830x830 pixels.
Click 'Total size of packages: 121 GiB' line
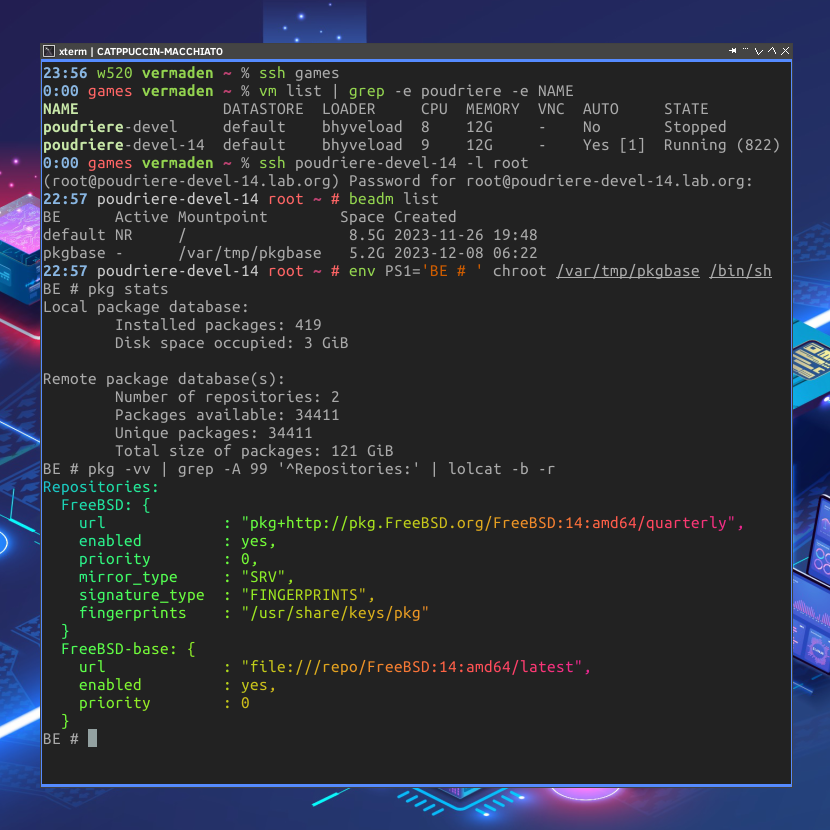(x=254, y=451)
